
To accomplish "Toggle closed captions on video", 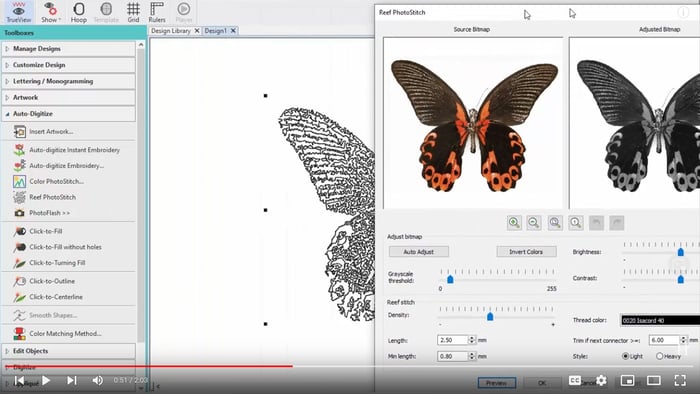I will point(575,380).
